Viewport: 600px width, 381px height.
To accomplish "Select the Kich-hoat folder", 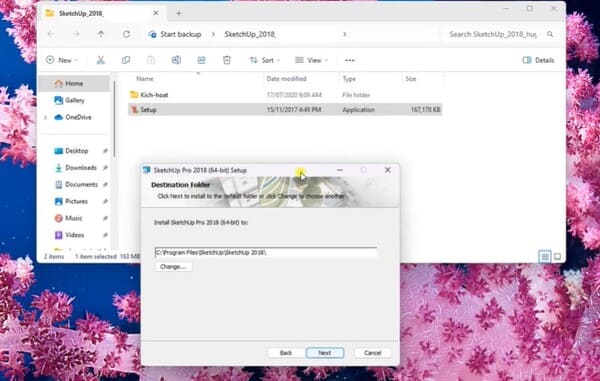I will pos(285,95).
